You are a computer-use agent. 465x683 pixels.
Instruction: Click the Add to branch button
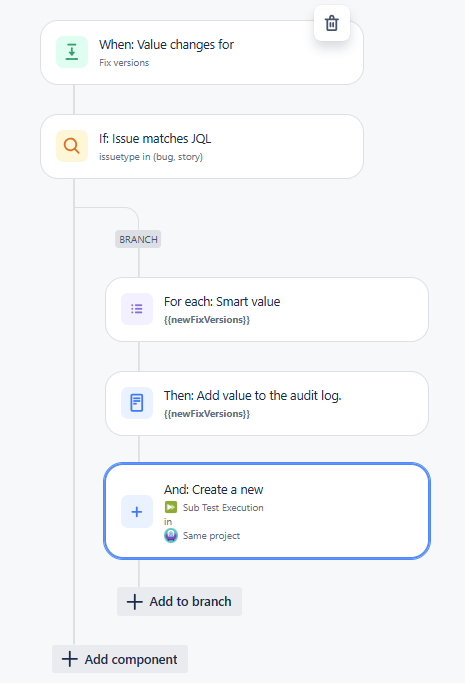pyautogui.click(x=179, y=602)
